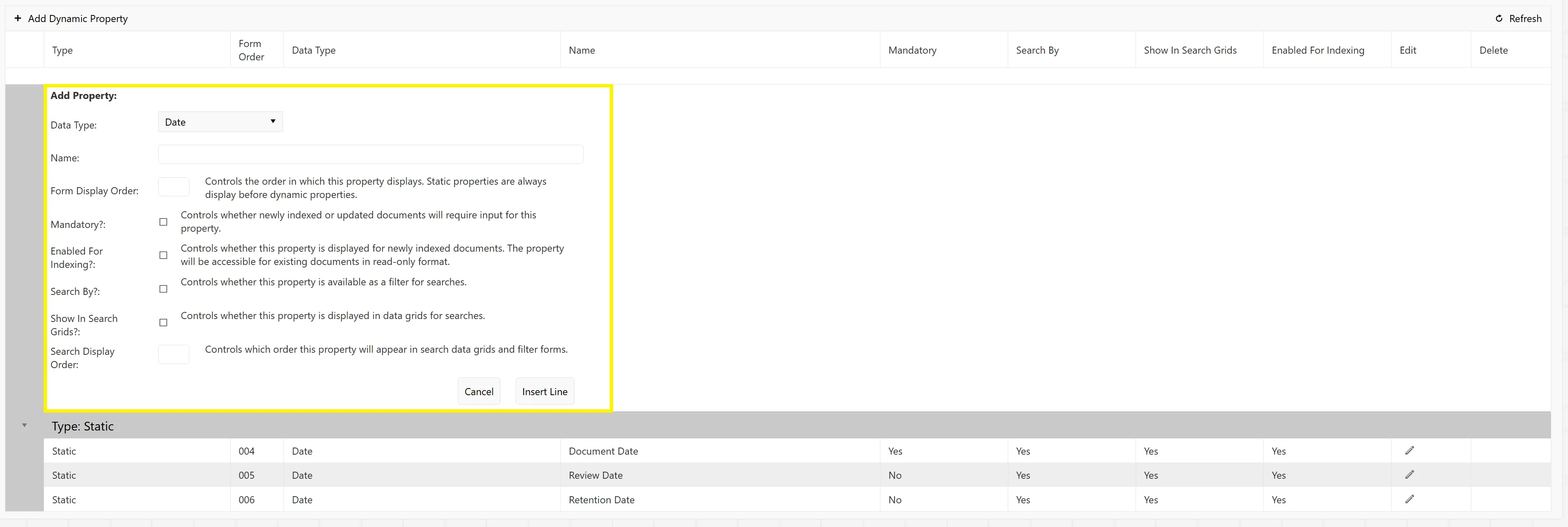This screenshot has height=527, width=1568.
Task: Edit Review Date row with pencil icon
Action: coord(1409,475)
